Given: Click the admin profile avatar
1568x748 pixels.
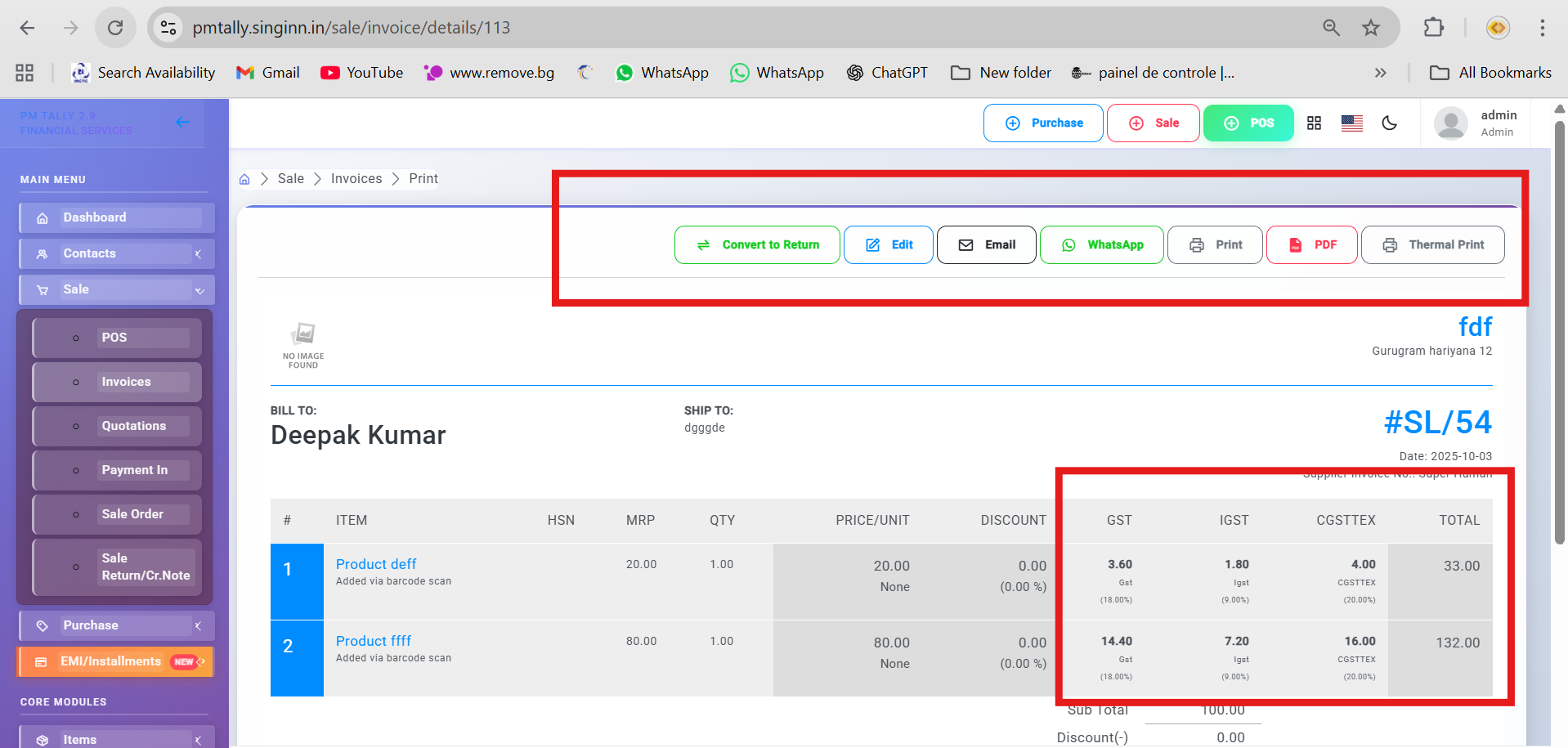Looking at the screenshot, I should point(1450,123).
